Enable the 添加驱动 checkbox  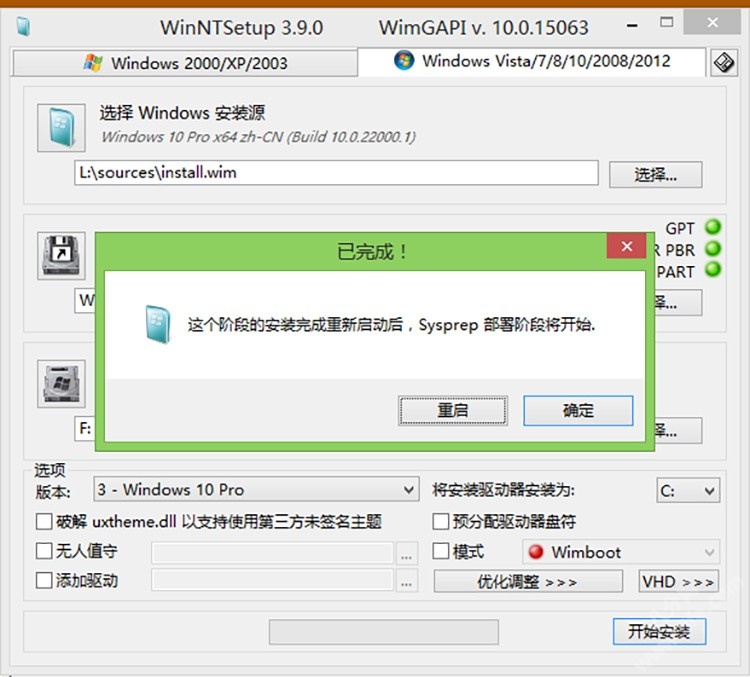pos(44,580)
